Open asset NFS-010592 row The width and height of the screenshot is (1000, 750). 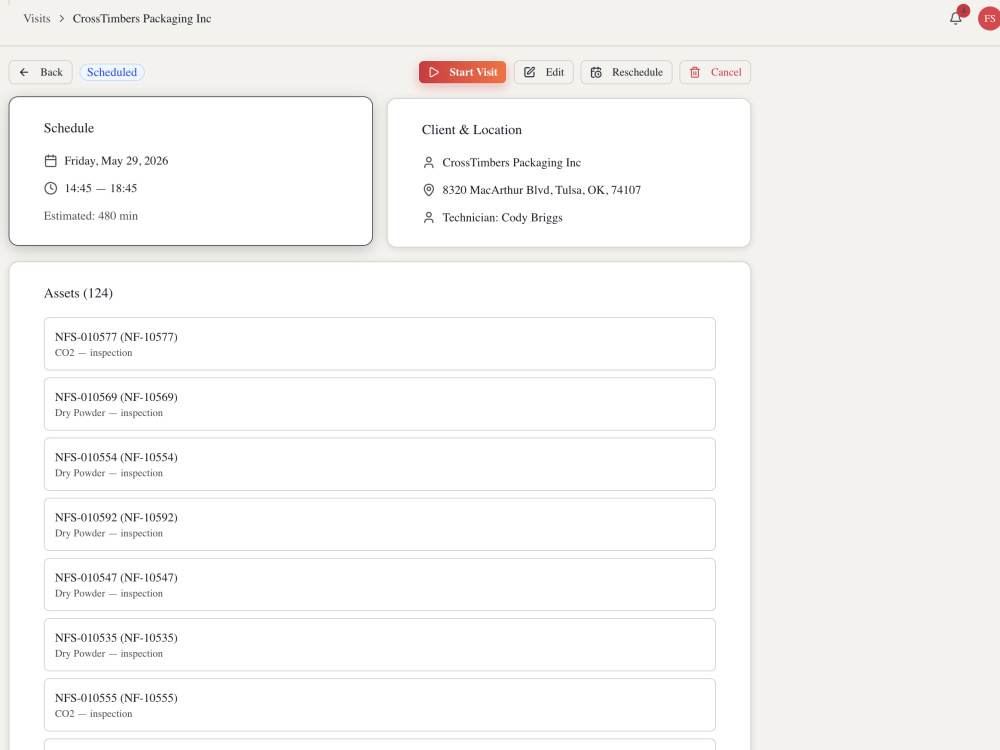(x=379, y=524)
